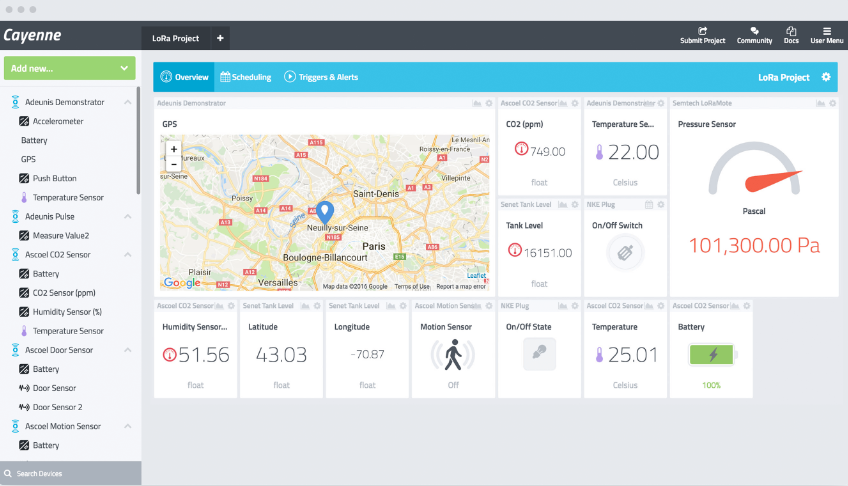Open chart icon on GPS widget
Viewport: 848px width, 486px height.
click(477, 103)
